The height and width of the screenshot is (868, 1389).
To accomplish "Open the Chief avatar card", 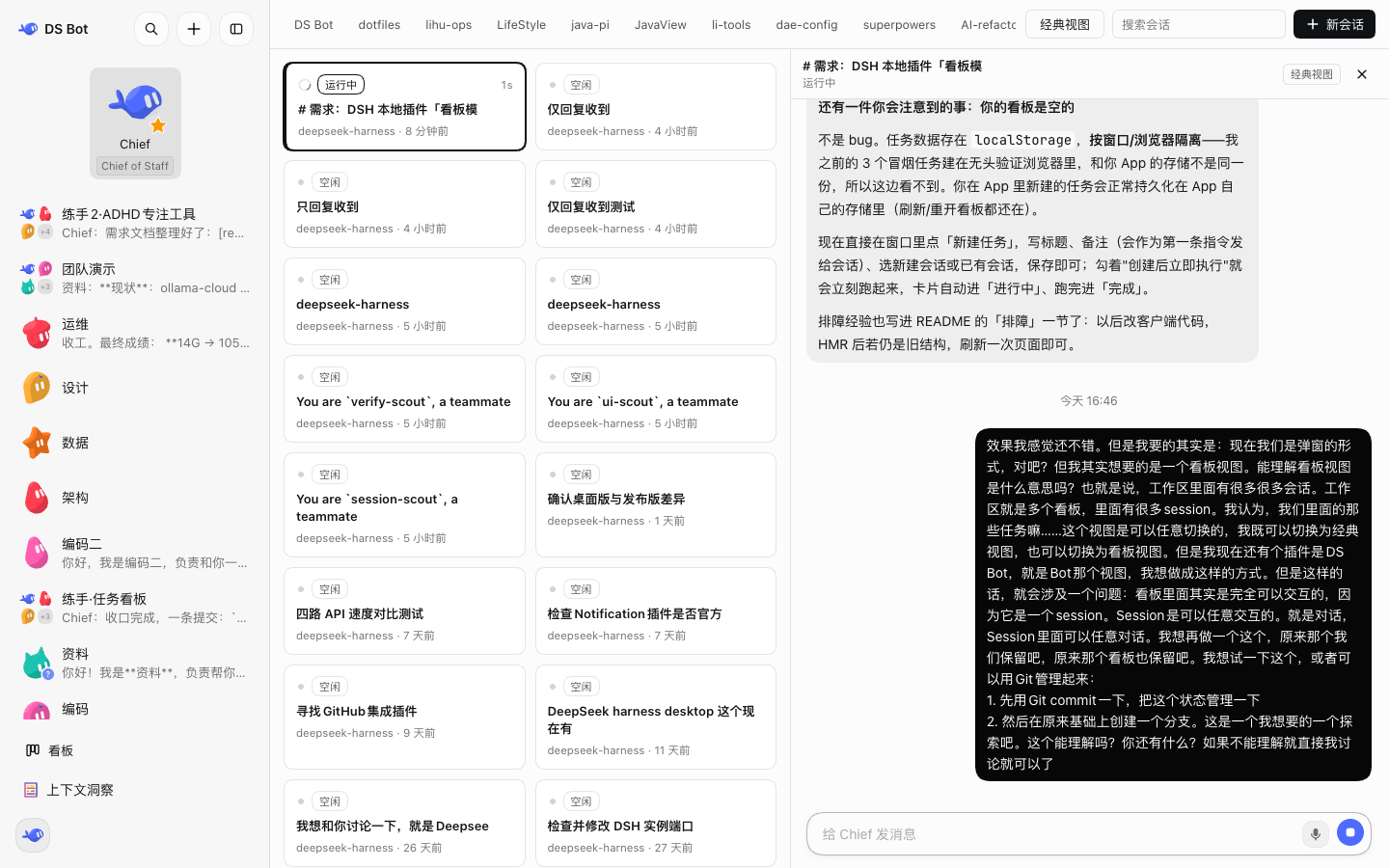I will 135,122.
